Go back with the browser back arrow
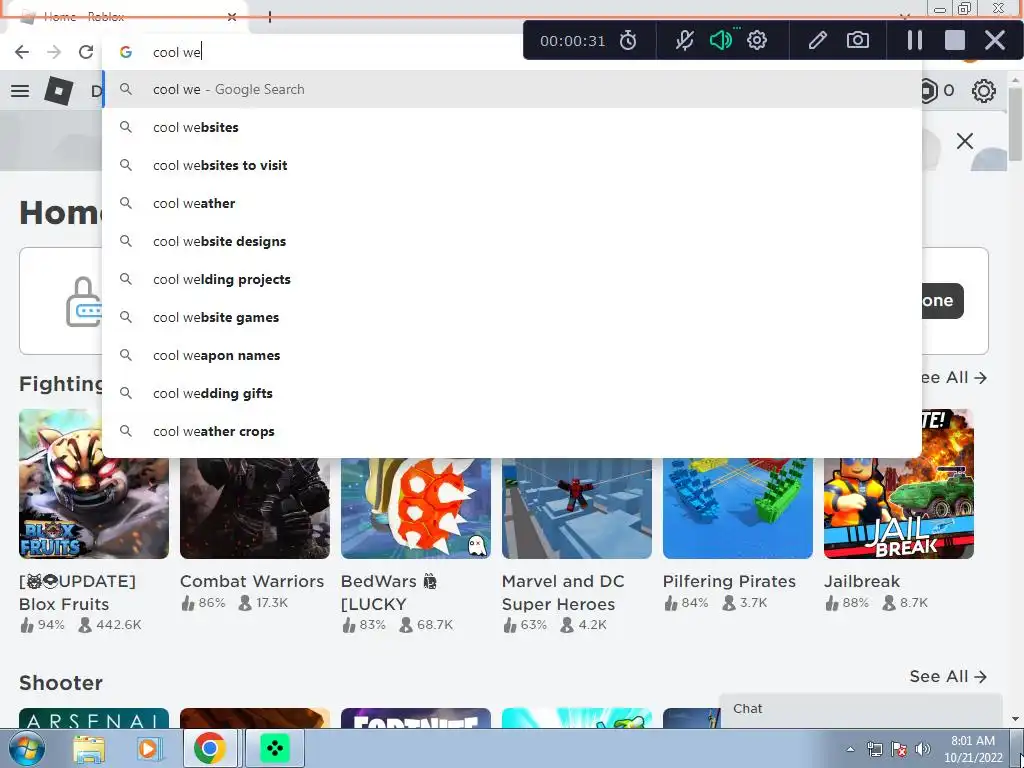The width and height of the screenshot is (1024, 768). coord(22,52)
